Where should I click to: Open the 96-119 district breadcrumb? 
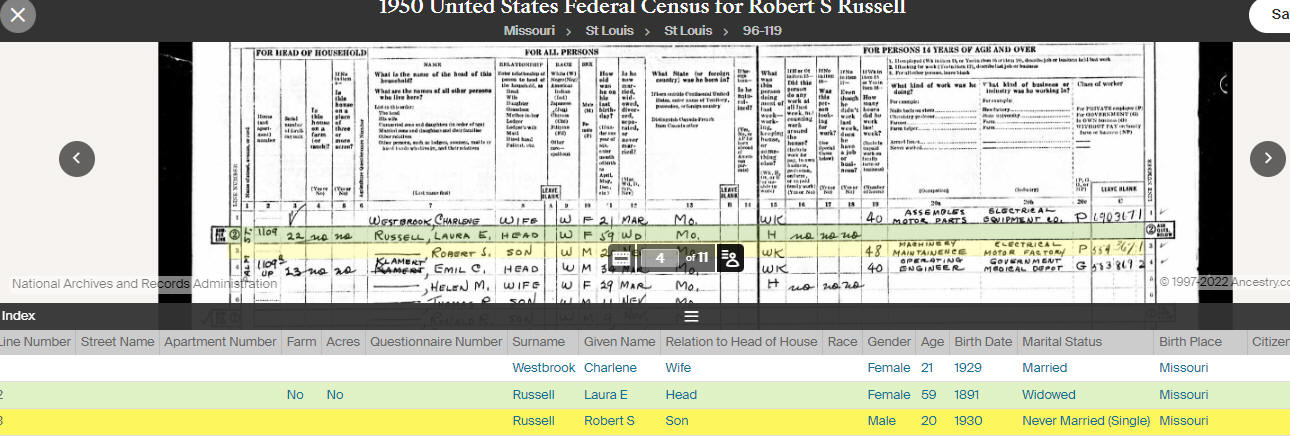pos(762,30)
